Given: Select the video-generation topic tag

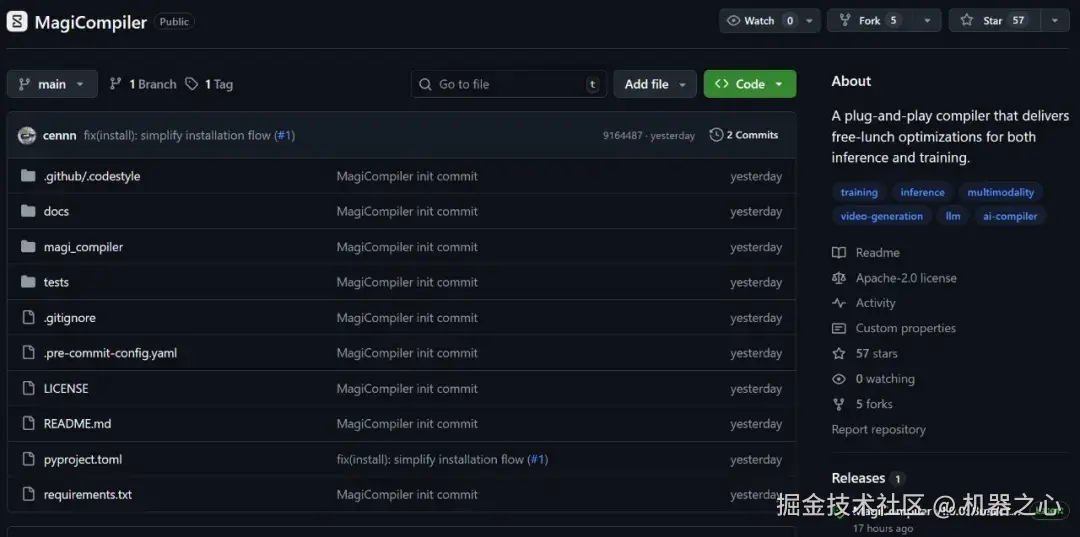Looking at the screenshot, I should (x=882, y=216).
